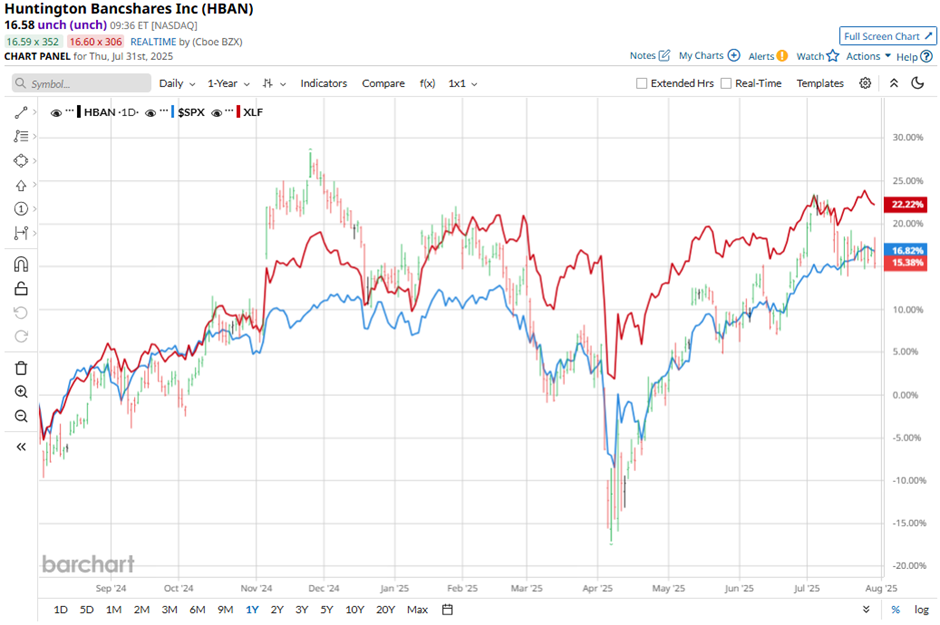Enable the Extended Hrs checkbox
The height and width of the screenshot is (625, 940).
click(x=641, y=83)
